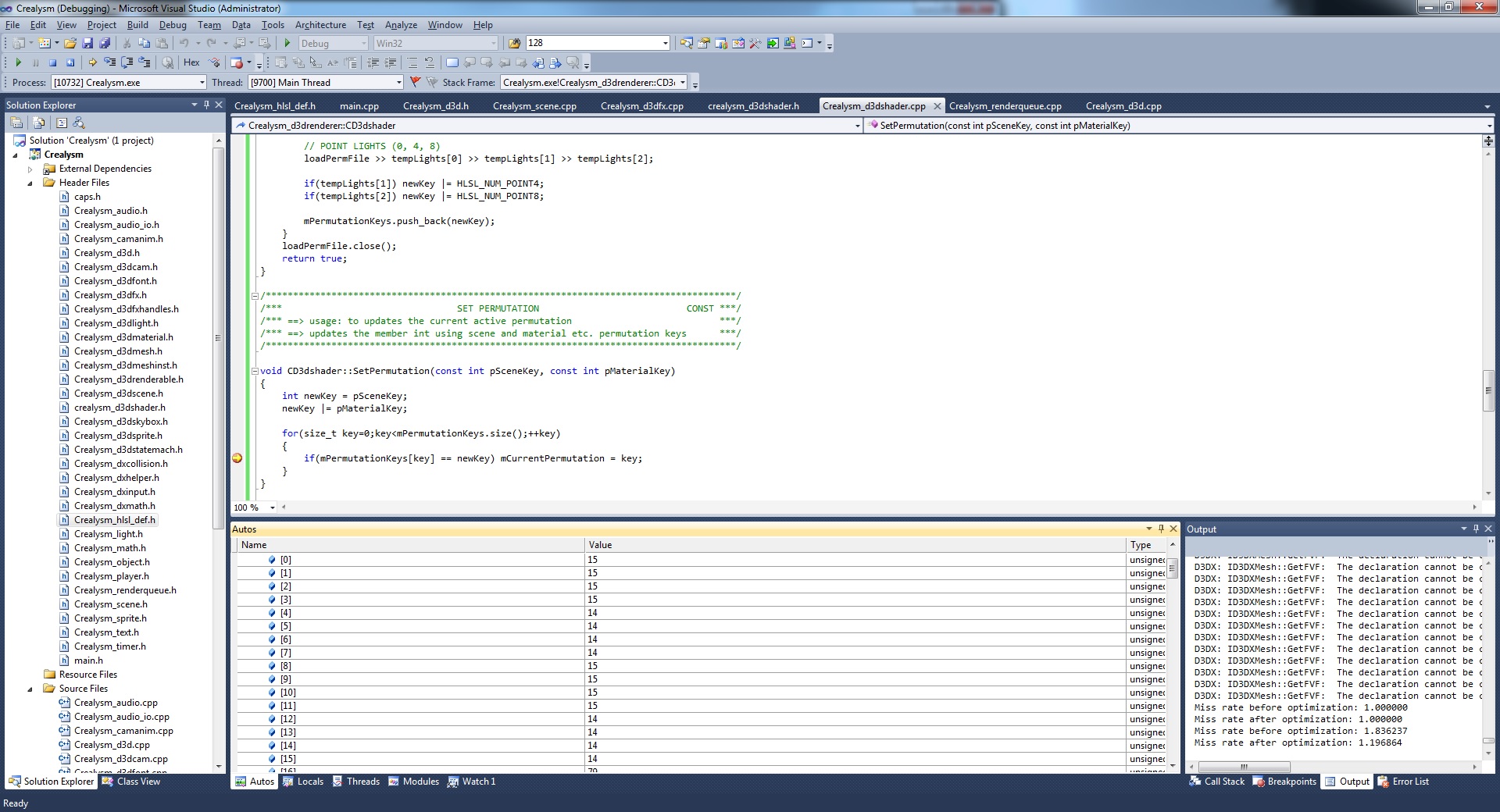
Task: Toggle auto-hide pin on Solution Explorer
Action: (206, 105)
